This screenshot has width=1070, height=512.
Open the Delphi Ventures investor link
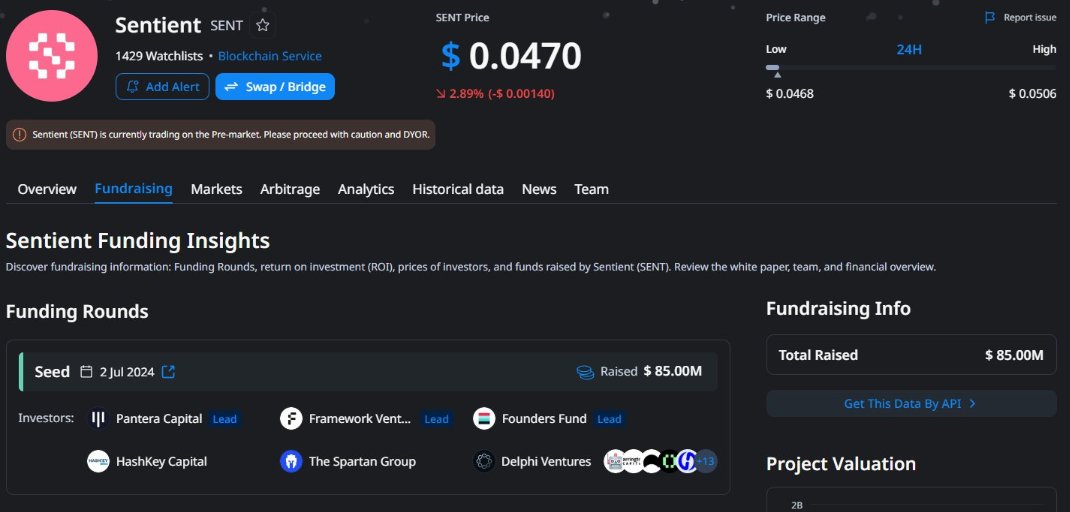tap(546, 461)
